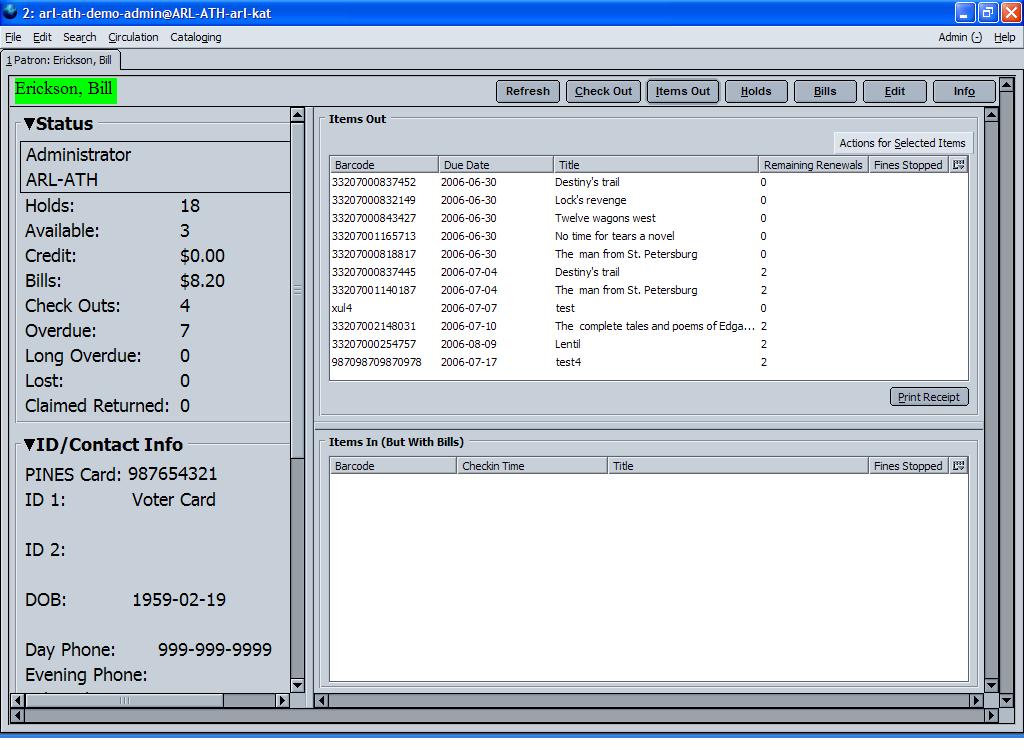The image size is (1024, 750).
Task: Collapse the Status section
Action: click(x=30, y=124)
